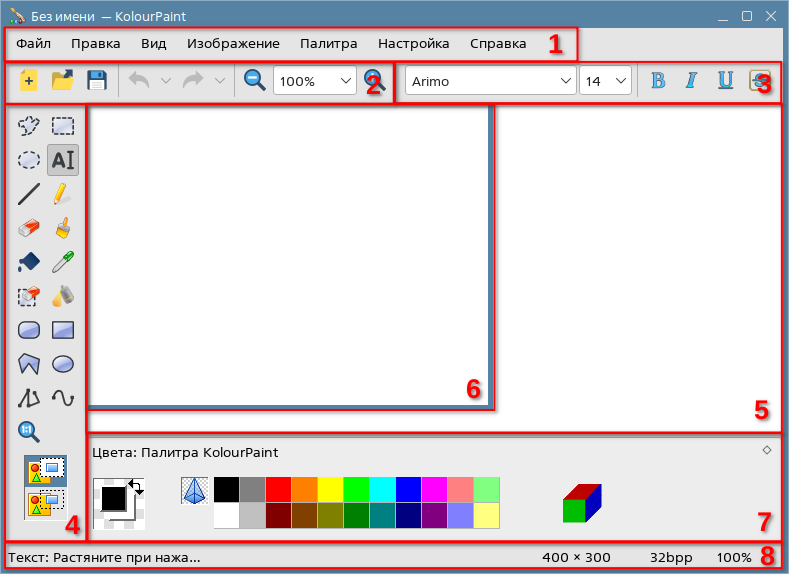Click the transparent color pyramid swatch
Screen dimensions: 790x578
click(x=194, y=491)
